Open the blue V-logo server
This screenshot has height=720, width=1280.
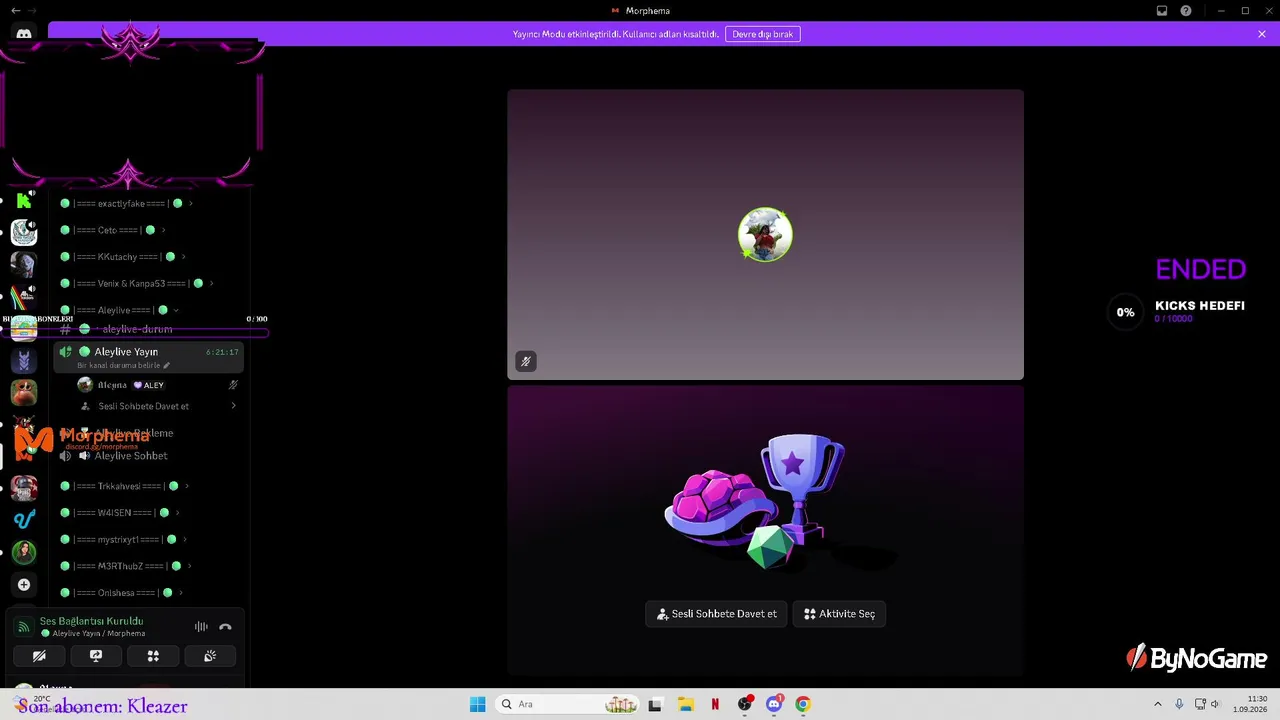tap(24, 519)
